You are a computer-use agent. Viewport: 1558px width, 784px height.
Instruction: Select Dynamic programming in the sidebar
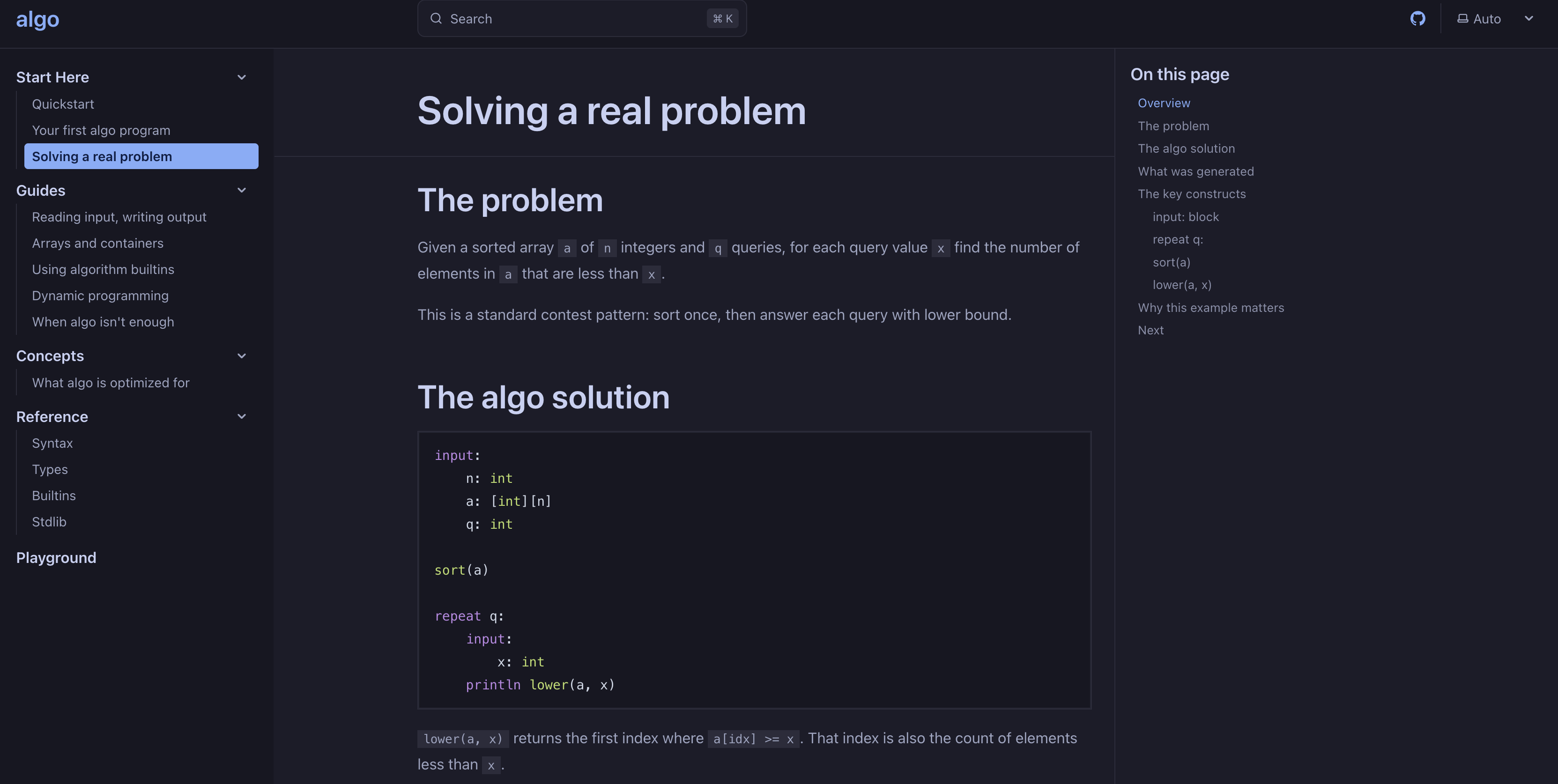(x=100, y=296)
